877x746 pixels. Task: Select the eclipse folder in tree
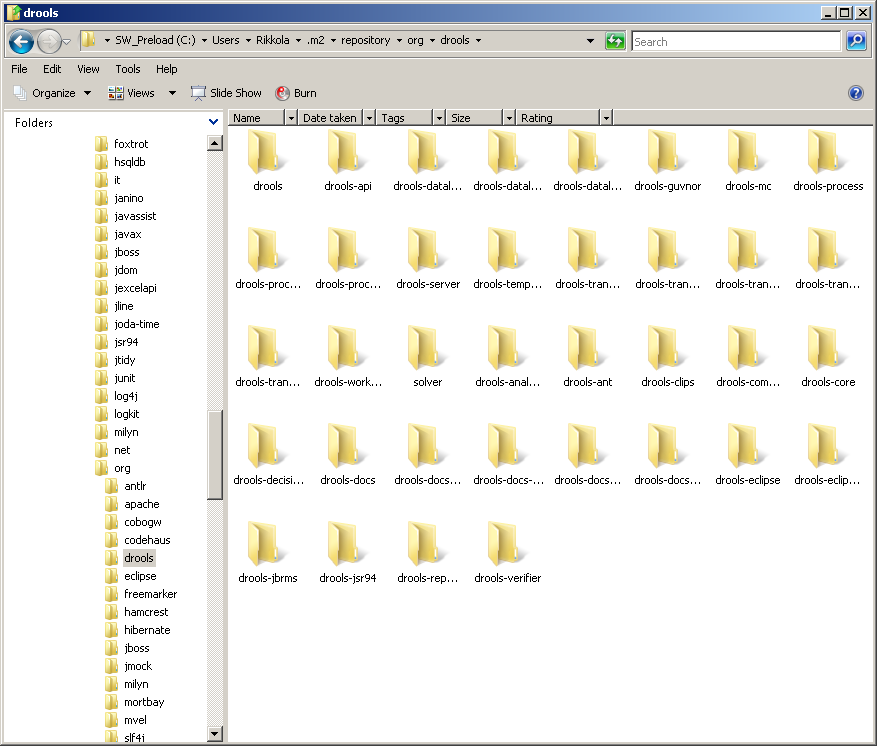coord(140,576)
